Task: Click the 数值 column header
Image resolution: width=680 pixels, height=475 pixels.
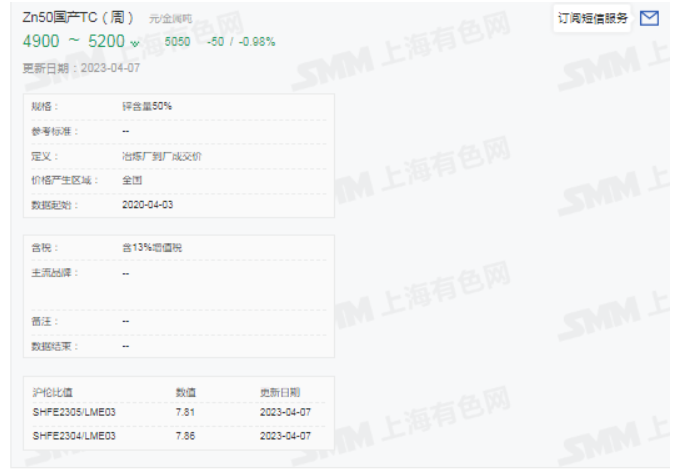Action: click(x=186, y=393)
